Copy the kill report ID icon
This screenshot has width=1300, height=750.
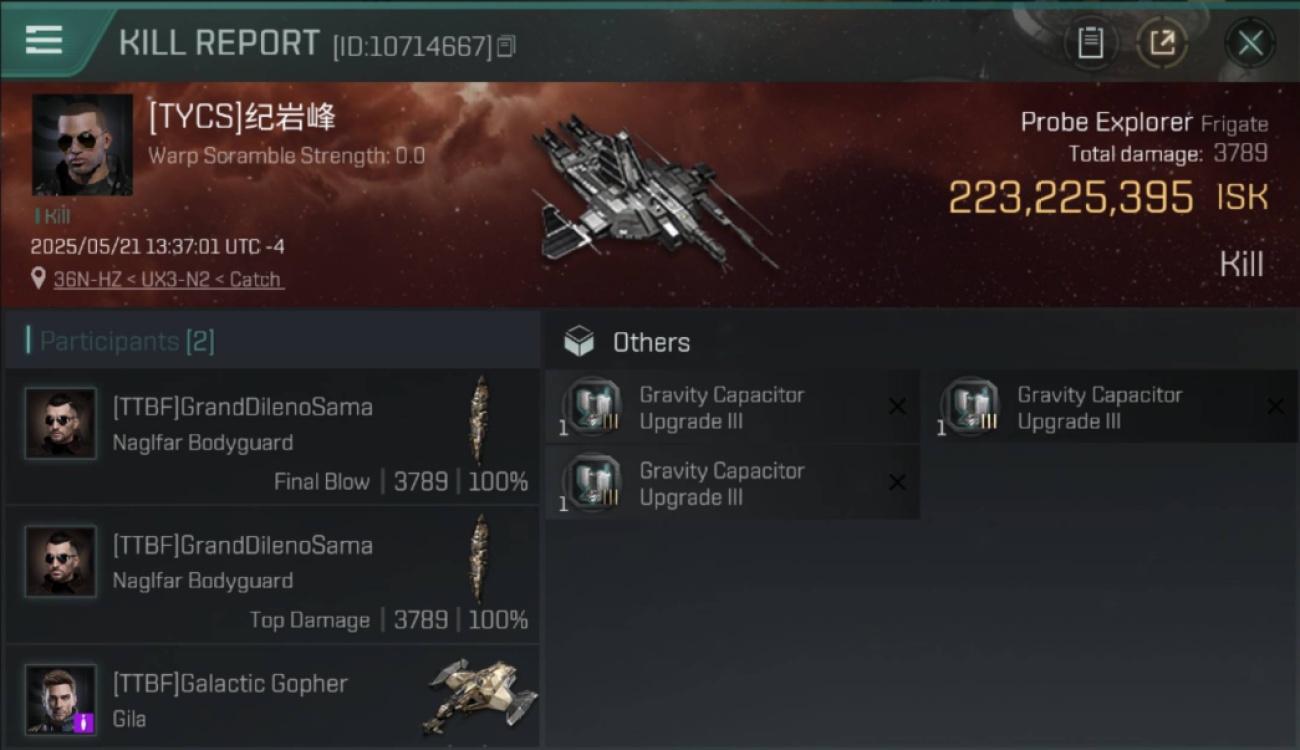[507, 46]
